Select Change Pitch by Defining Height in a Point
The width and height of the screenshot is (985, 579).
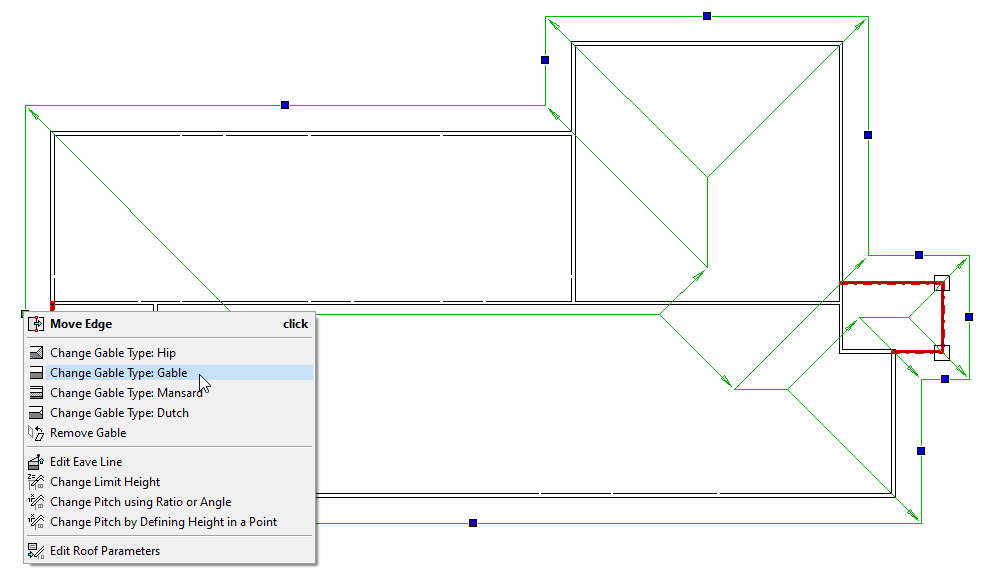tap(163, 522)
